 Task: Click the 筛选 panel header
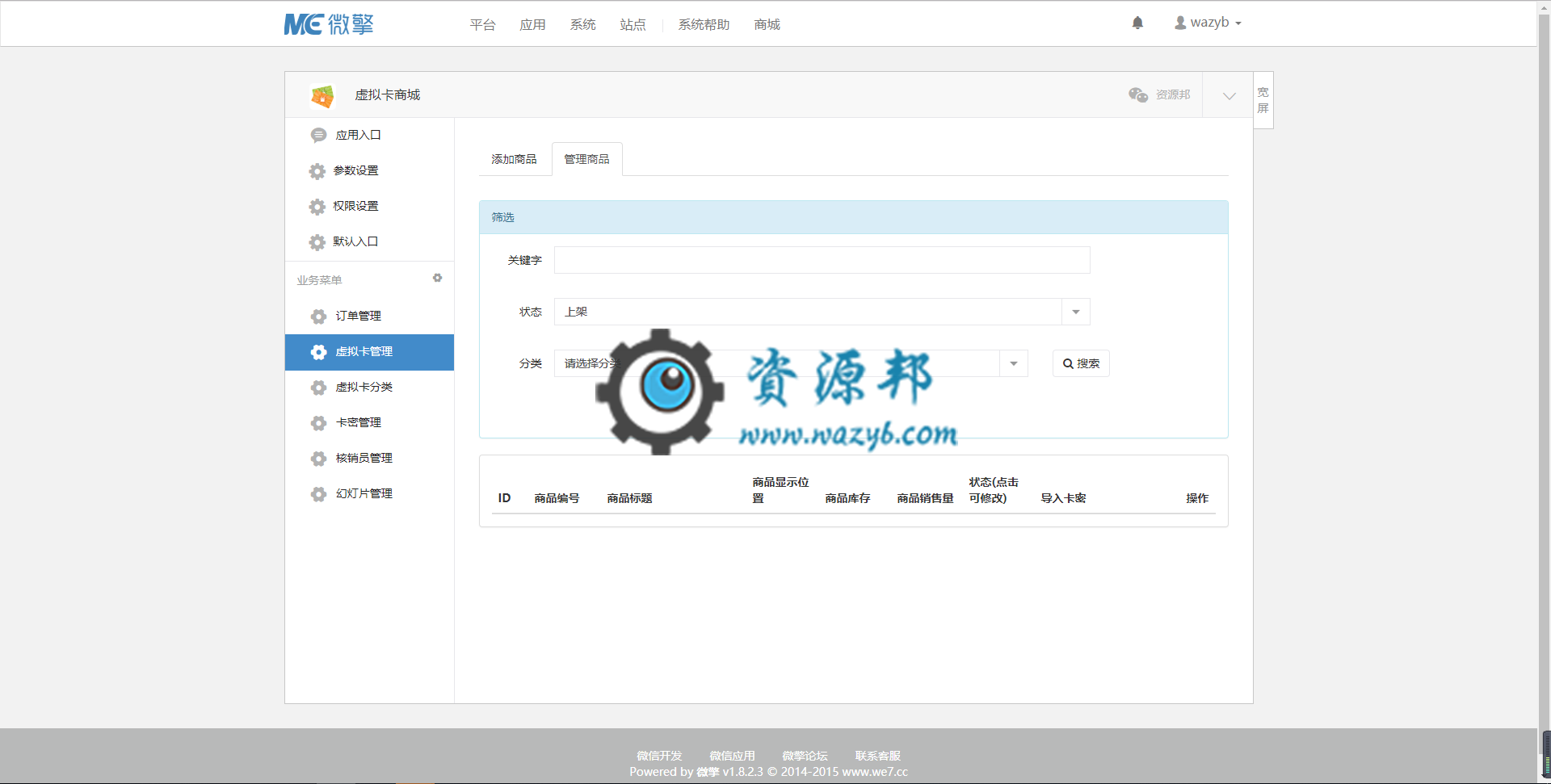(x=853, y=217)
